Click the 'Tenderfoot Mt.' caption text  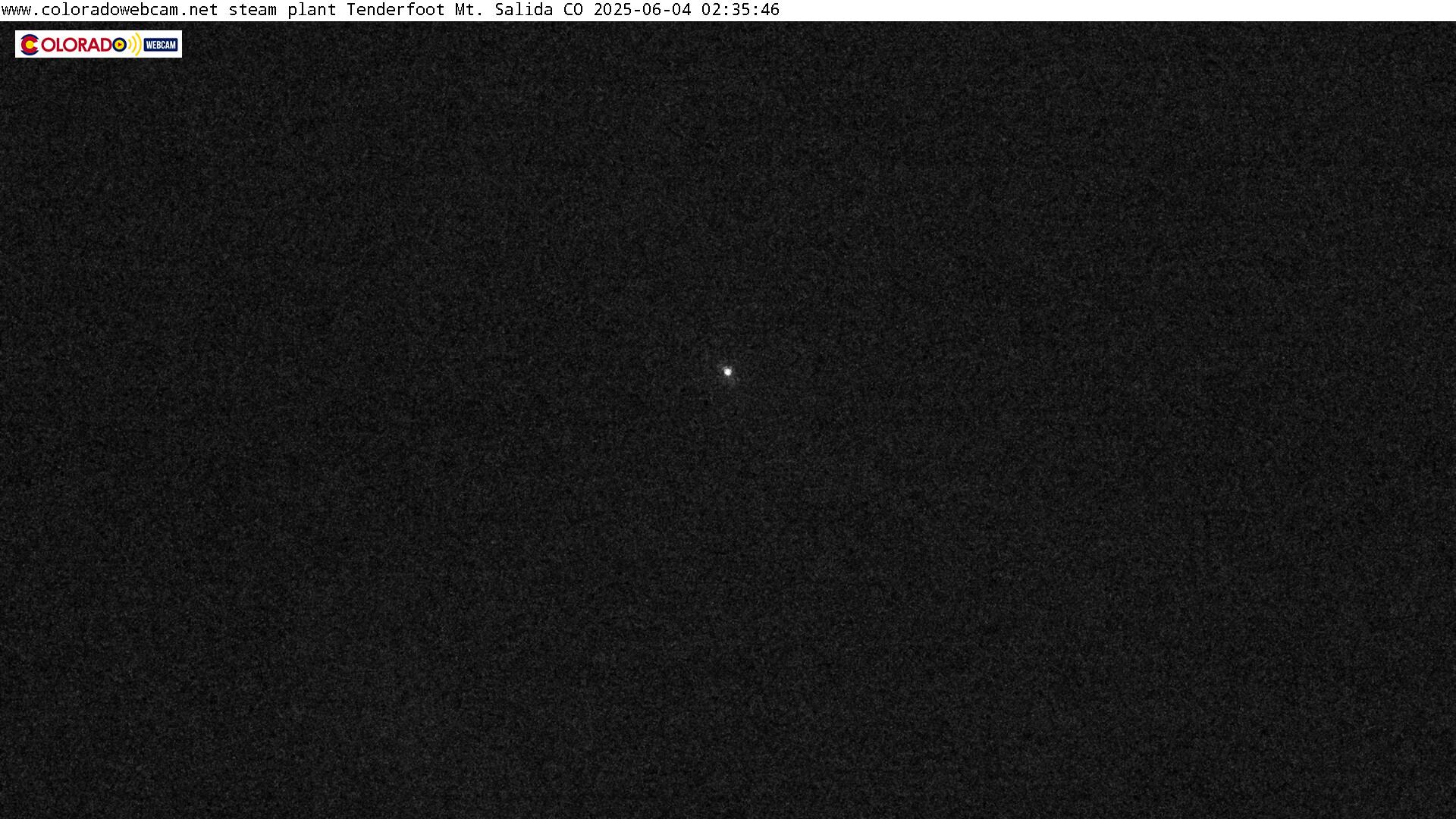pyautogui.click(x=416, y=10)
